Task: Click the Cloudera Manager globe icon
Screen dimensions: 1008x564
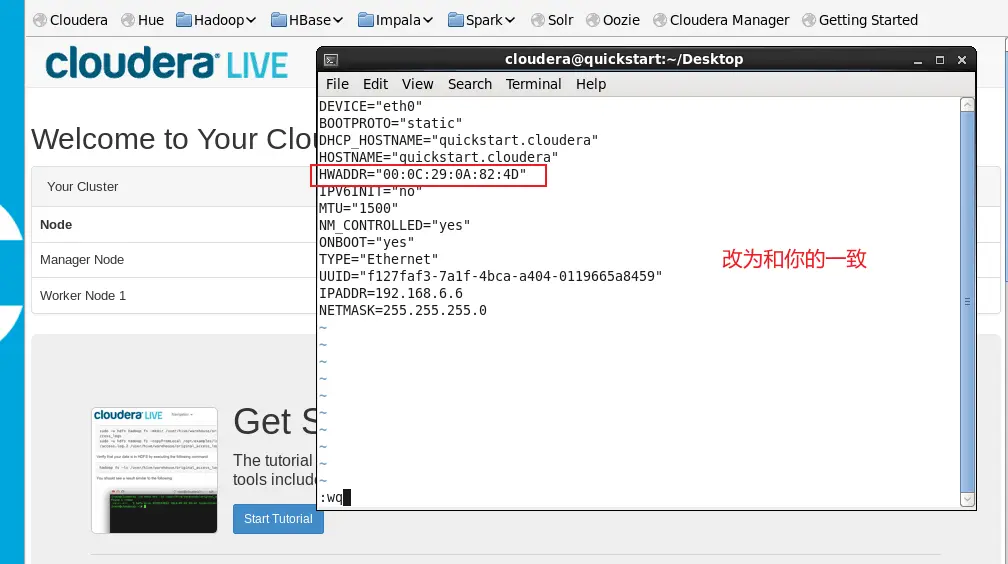Action: 660,21
